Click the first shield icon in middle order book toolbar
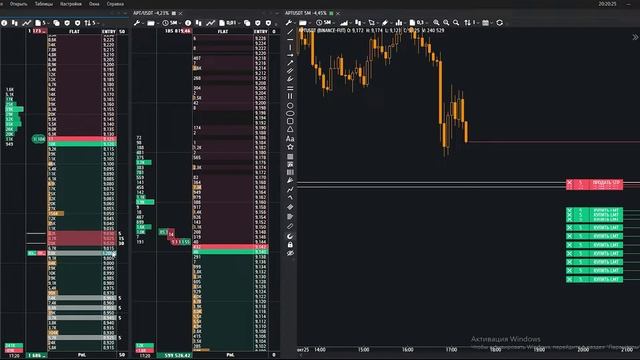640x360 pixels. pos(258,23)
